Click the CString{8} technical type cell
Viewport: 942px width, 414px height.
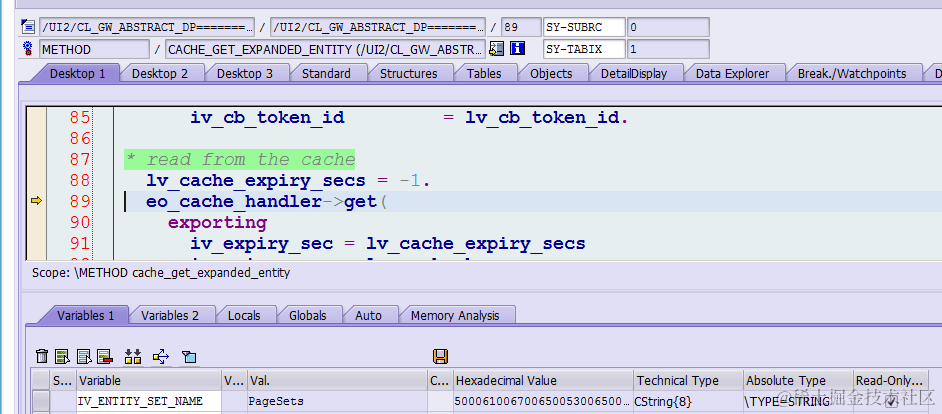(688, 401)
